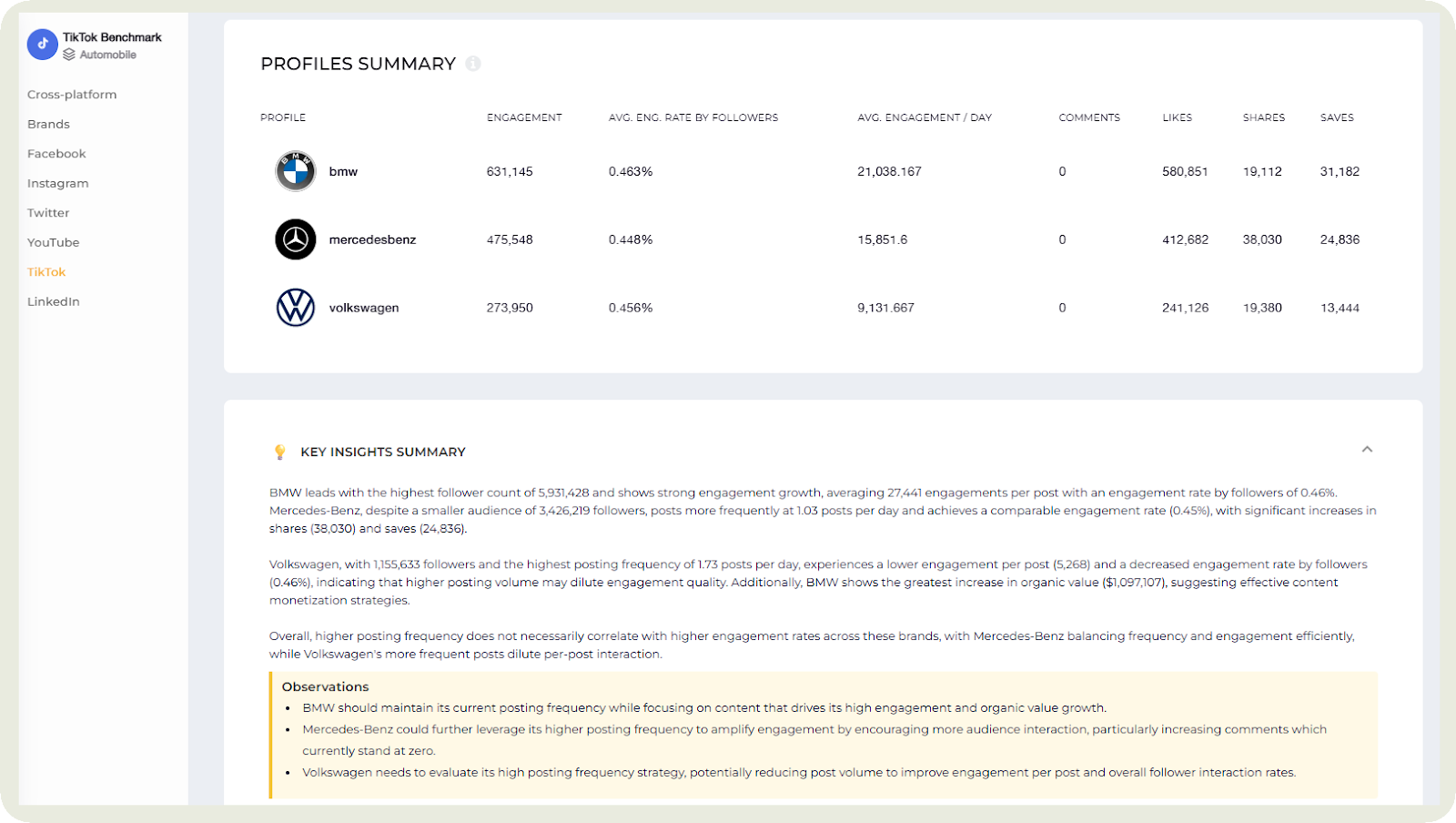Screen dimensions: 1456x823
Task: Click the Mercedes-Benz profile logo
Action: (295, 239)
